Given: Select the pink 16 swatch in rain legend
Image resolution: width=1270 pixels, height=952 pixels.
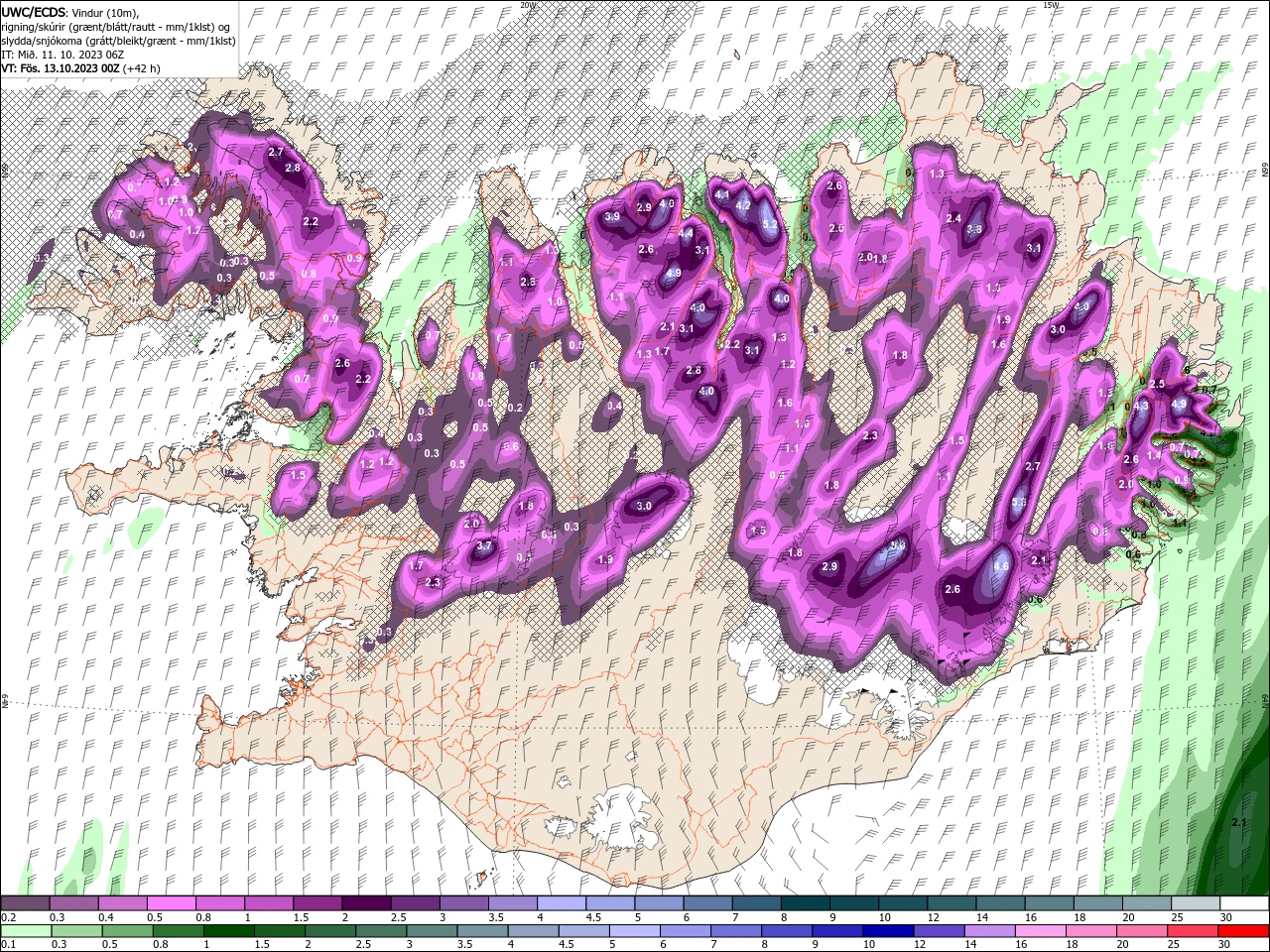Looking at the screenshot, I should (1041, 930).
